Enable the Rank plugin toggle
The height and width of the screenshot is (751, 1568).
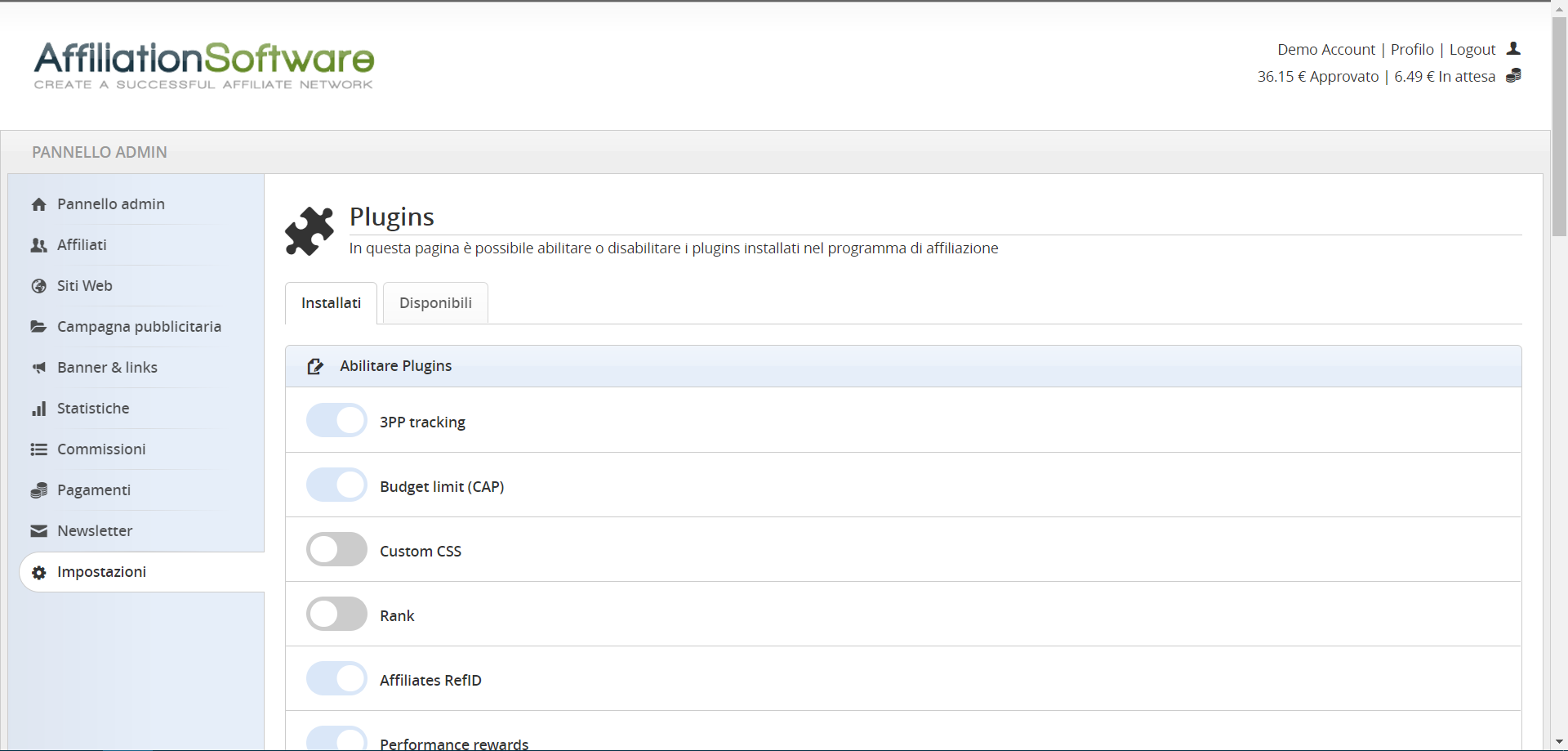[336, 615]
